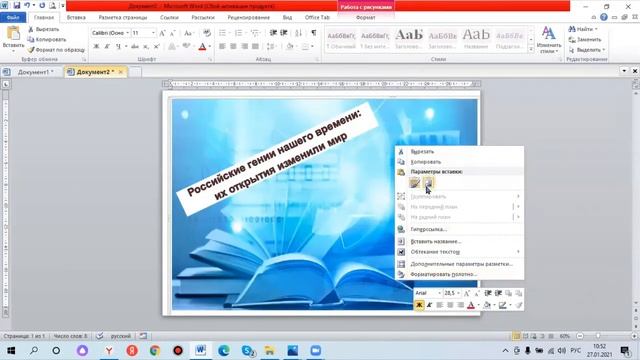The image size is (640, 360).
Task: Click Вырезать in the ribbon clipboard group
Action: pyautogui.click(x=43, y=29)
